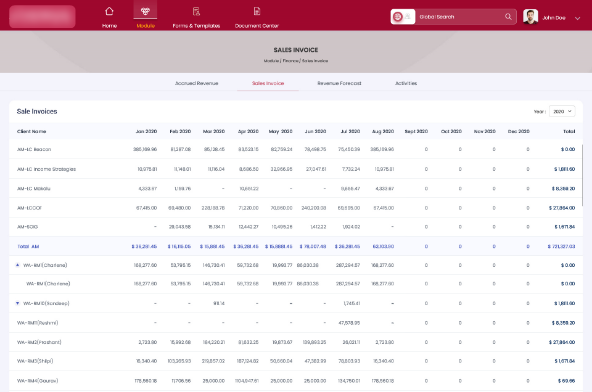592x392 pixels.
Task: Focus the Global Search input field
Action: pyautogui.click(x=461, y=17)
